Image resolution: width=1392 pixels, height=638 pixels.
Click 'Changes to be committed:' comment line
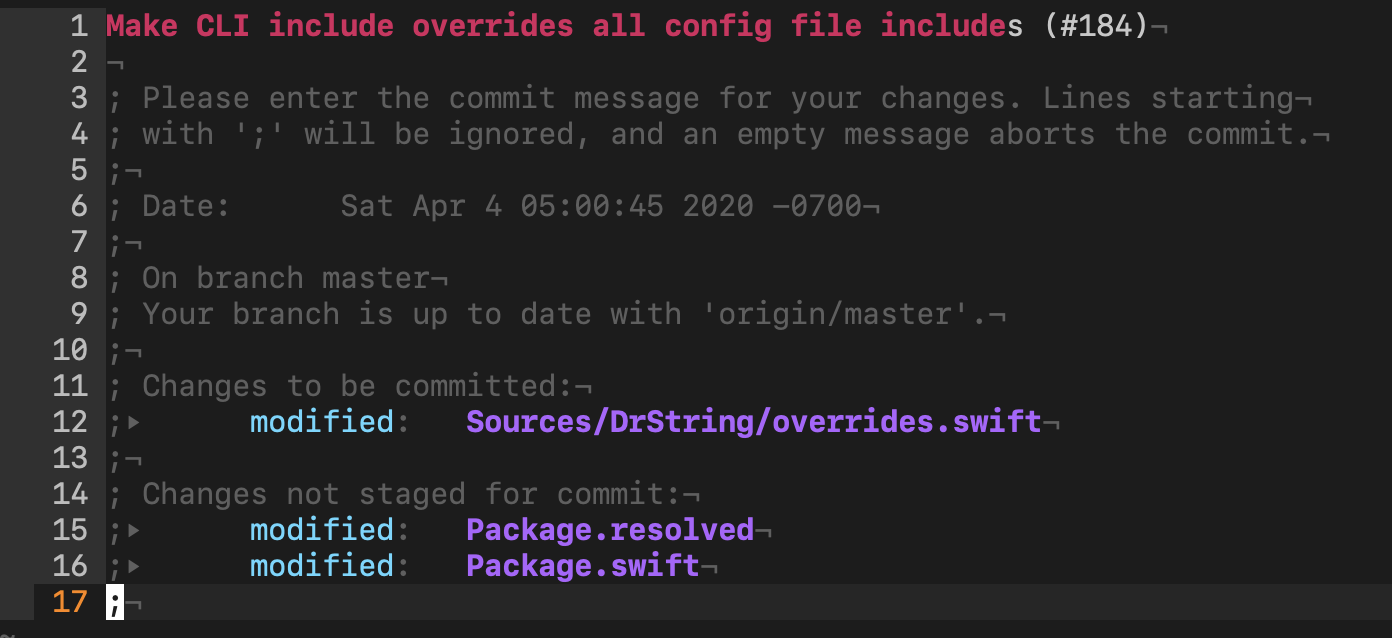(x=359, y=386)
